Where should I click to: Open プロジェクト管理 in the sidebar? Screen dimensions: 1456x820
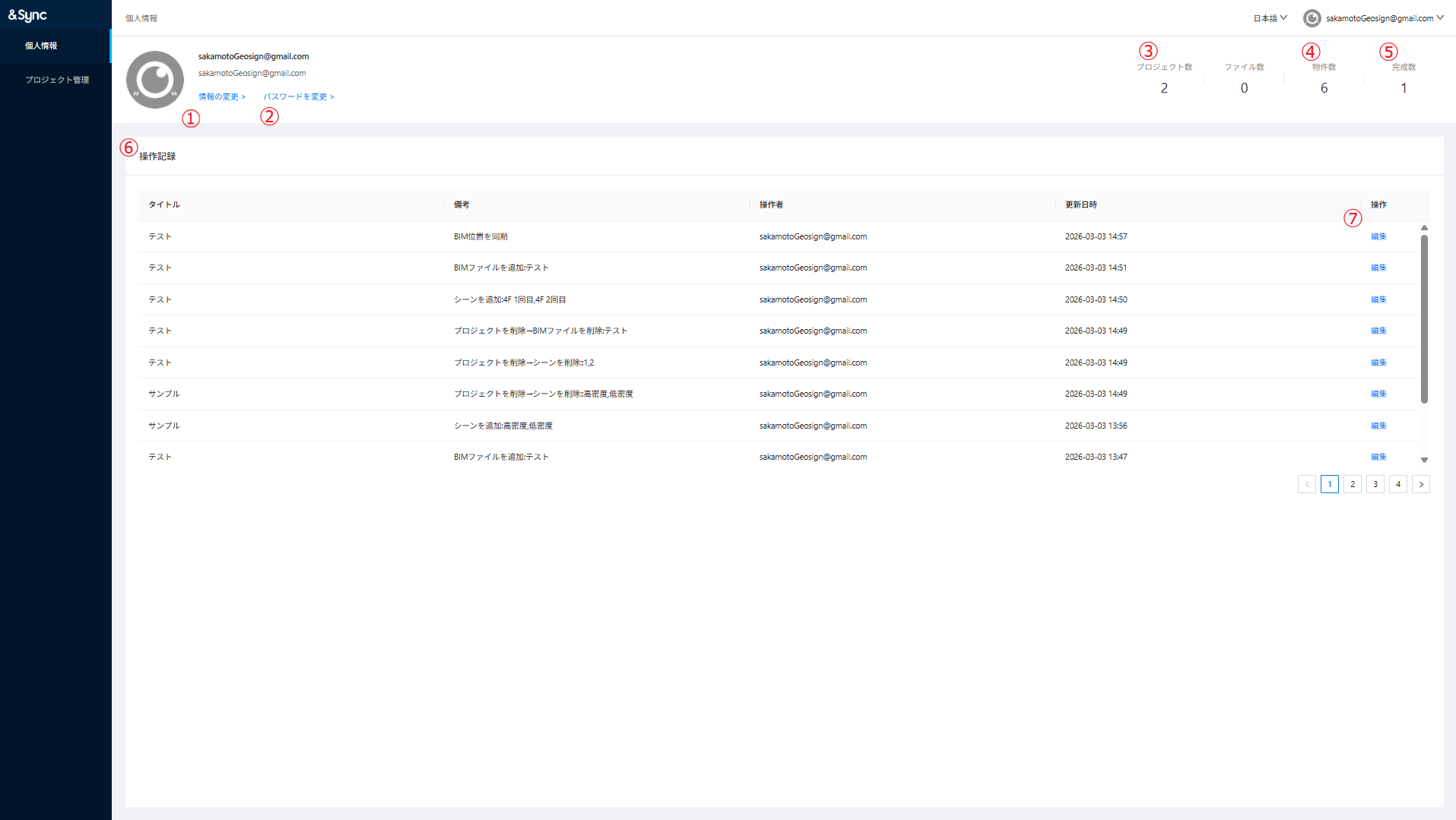57,80
